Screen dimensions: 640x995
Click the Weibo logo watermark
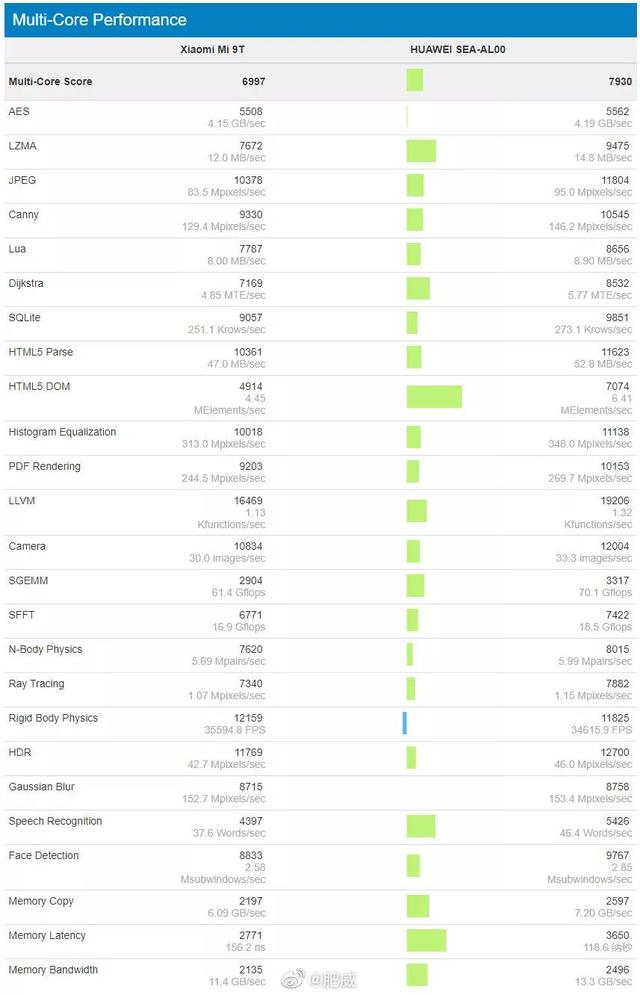pyautogui.click(x=293, y=980)
